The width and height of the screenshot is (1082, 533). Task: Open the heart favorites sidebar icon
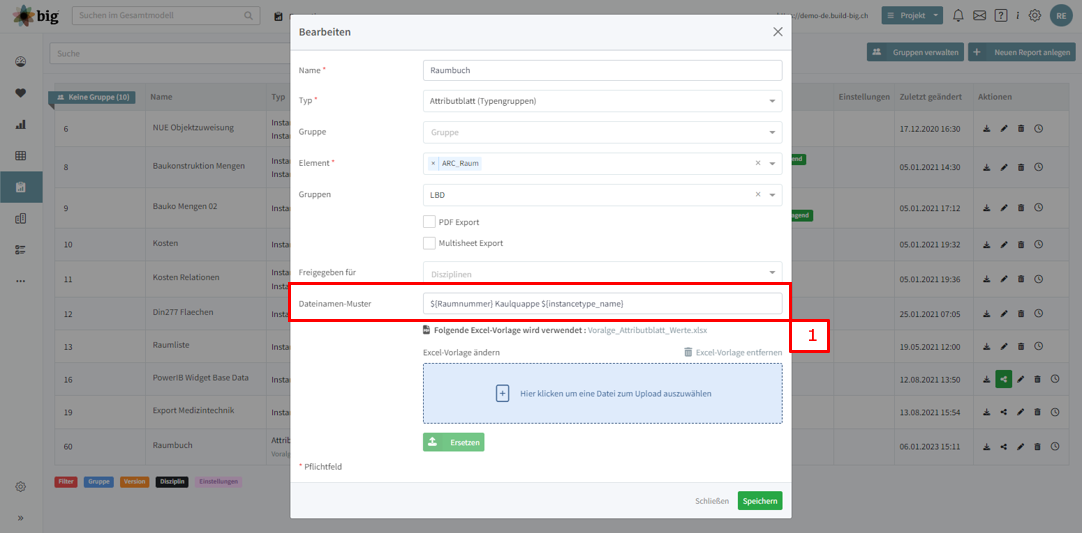click(x=21, y=93)
